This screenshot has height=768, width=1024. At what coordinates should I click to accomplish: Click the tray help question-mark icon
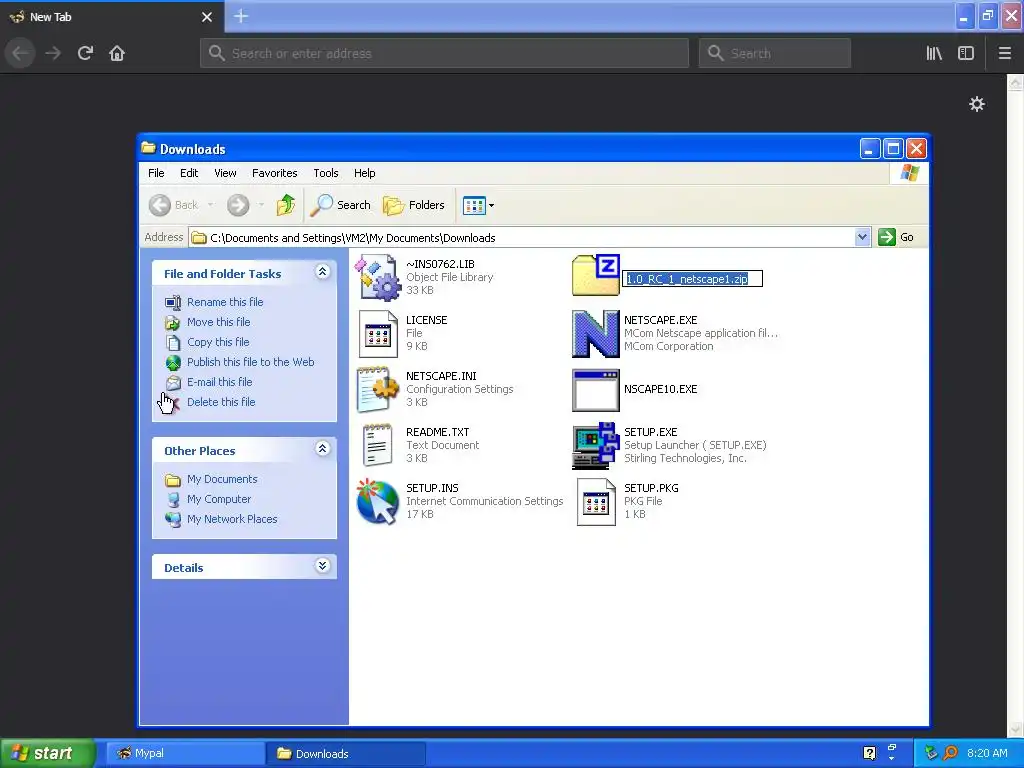(x=869, y=753)
